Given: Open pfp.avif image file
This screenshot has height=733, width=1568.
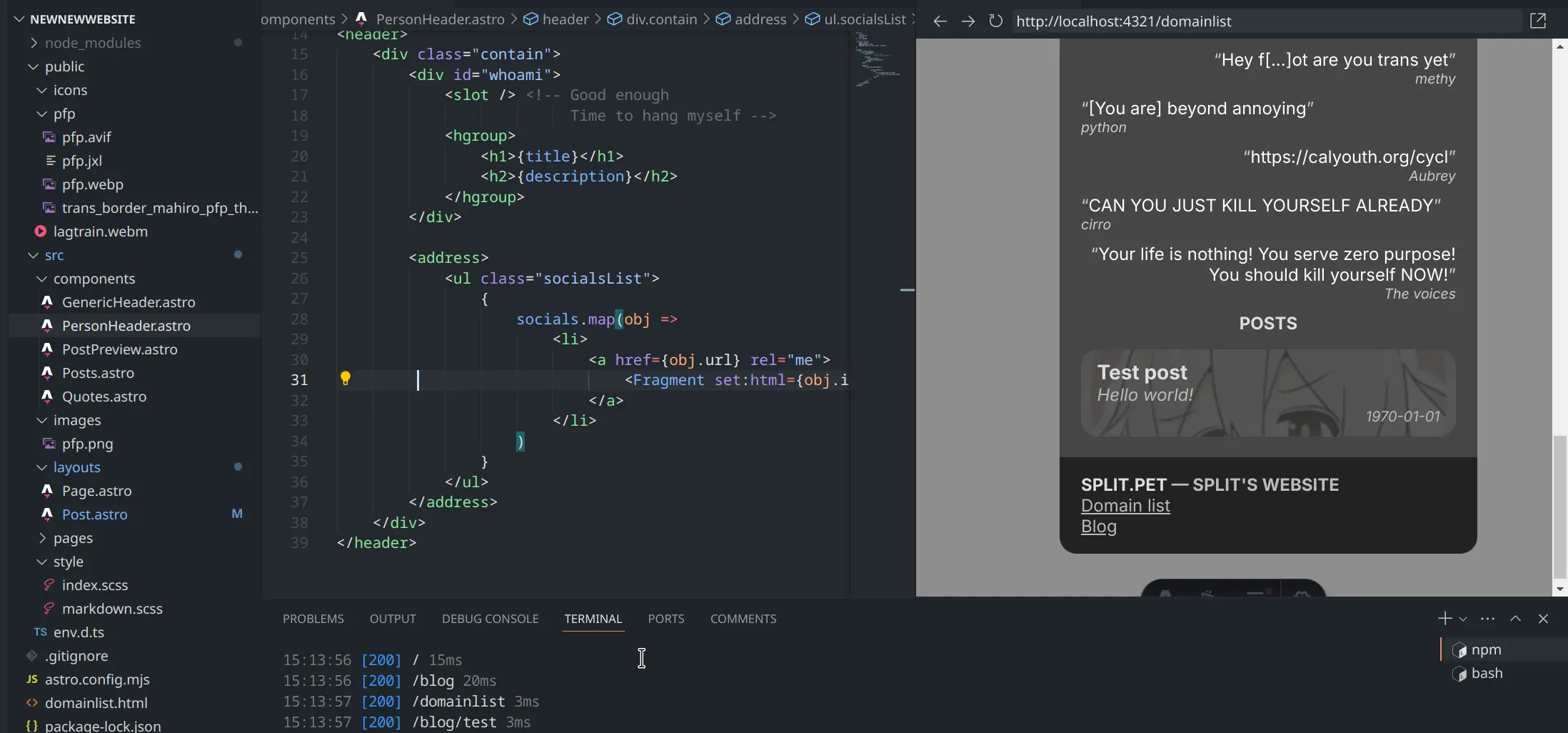Looking at the screenshot, I should point(134,137).
